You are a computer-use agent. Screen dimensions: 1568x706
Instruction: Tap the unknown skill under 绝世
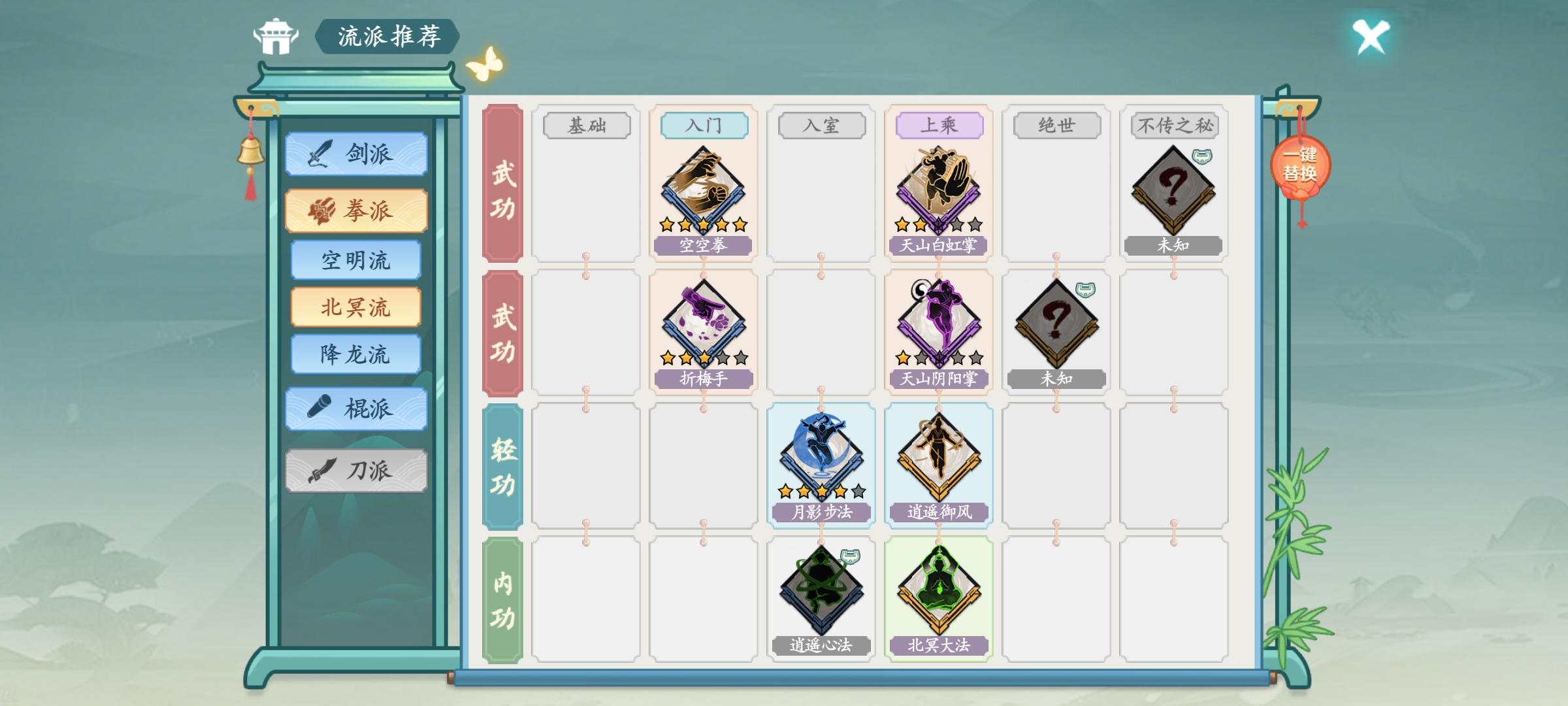pyautogui.click(x=1056, y=323)
